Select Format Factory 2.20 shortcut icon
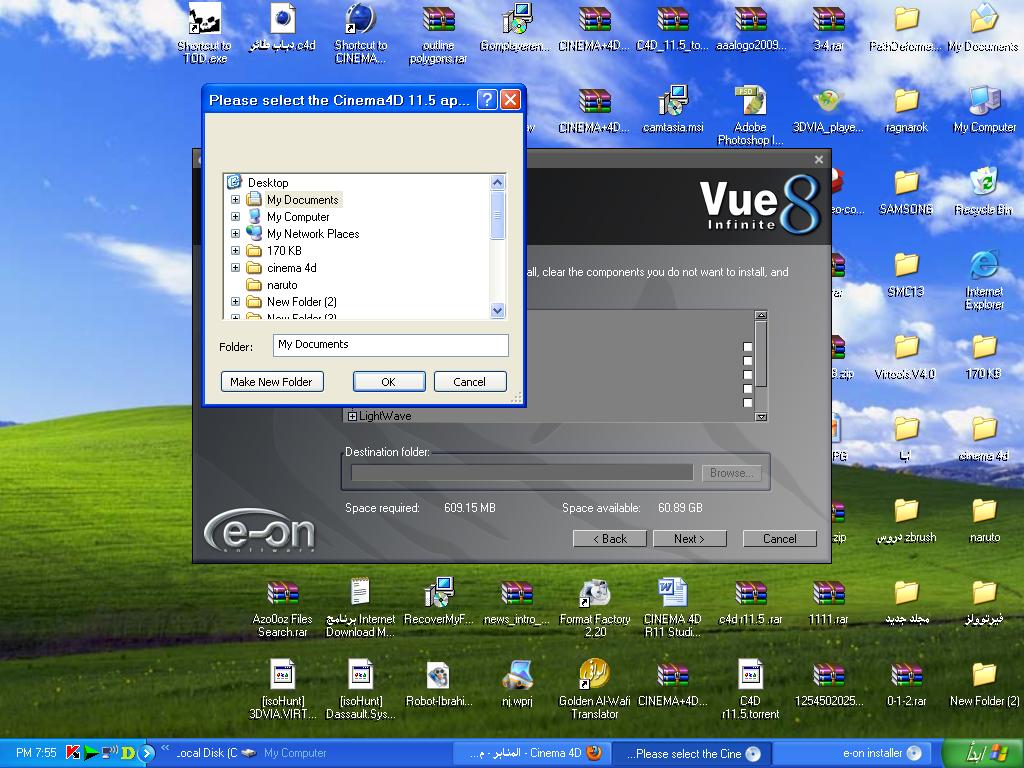1024x768 pixels. click(595, 607)
